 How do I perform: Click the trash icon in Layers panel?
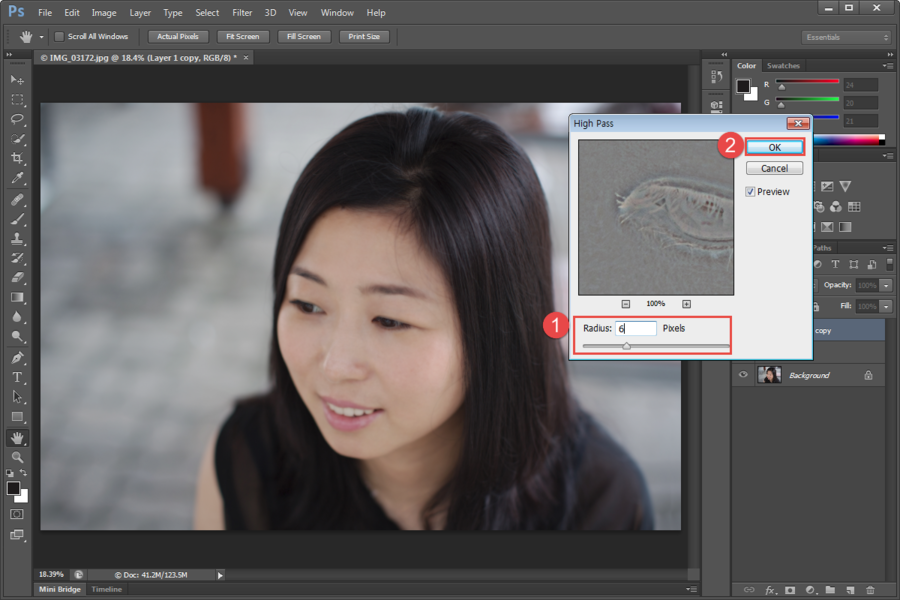pos(870,590)
